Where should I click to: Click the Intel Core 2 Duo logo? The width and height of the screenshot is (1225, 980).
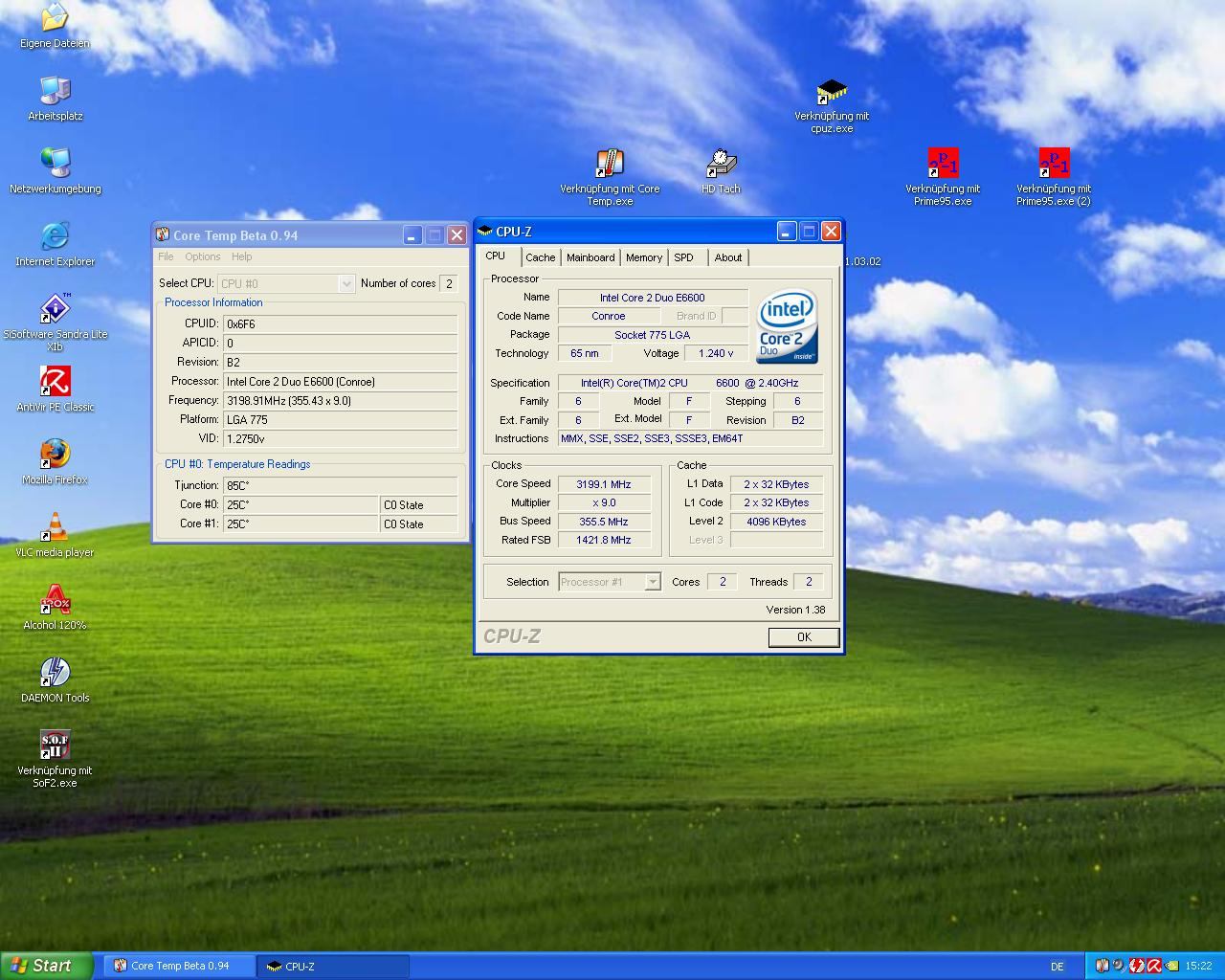tap(787, 325)
